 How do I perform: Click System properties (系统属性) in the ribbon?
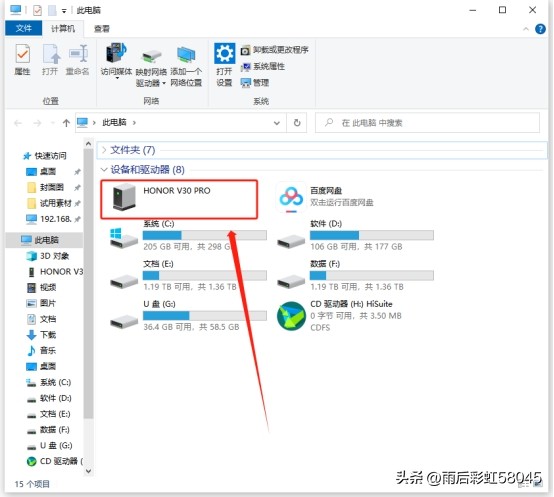263,66
